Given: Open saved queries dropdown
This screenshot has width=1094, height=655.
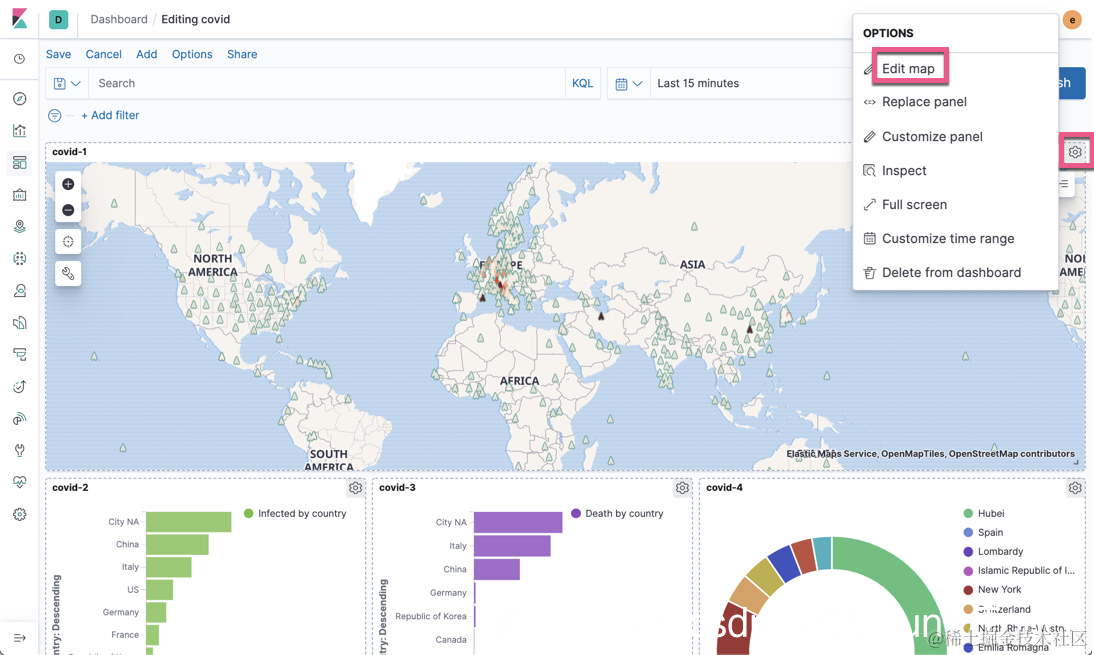Looking at the screenshot, I should (x=67, y=83).
